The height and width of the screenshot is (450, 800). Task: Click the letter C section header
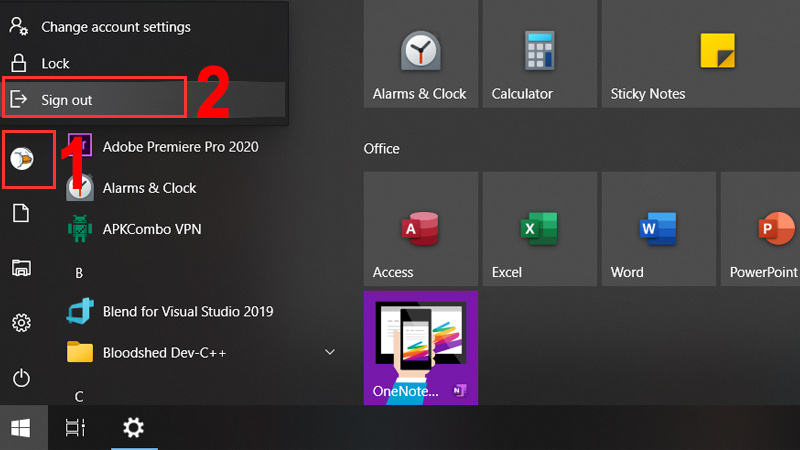[x=79, y=396]
